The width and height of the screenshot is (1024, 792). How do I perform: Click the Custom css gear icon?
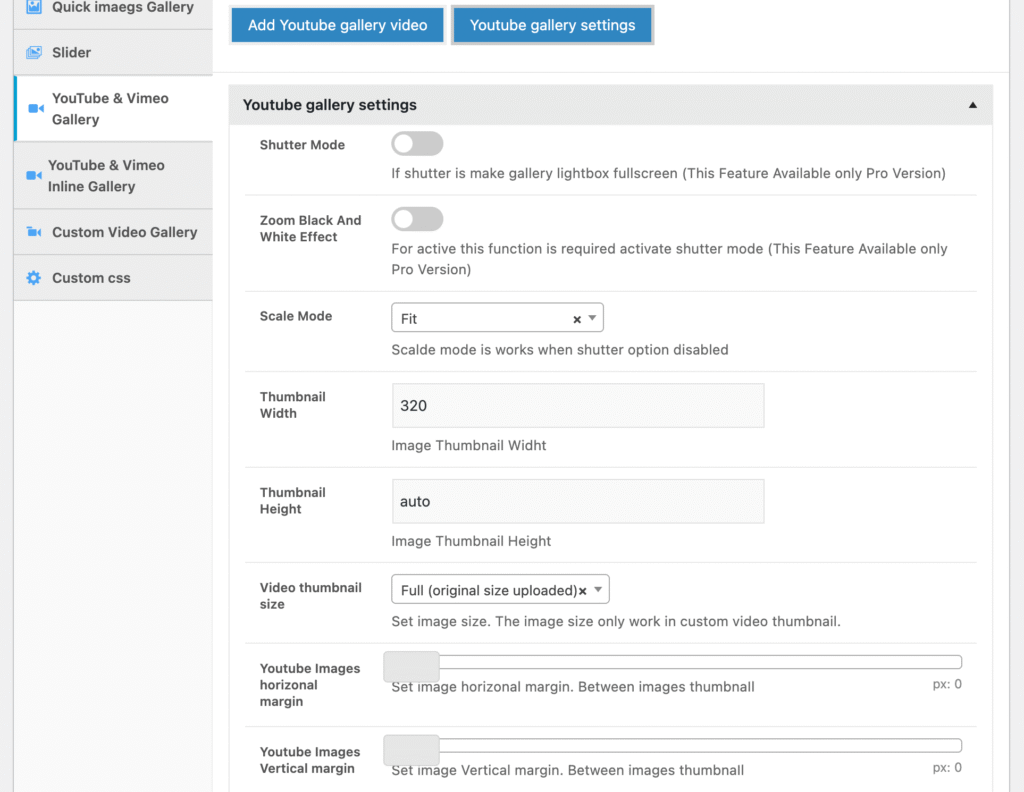coord(34,278)
